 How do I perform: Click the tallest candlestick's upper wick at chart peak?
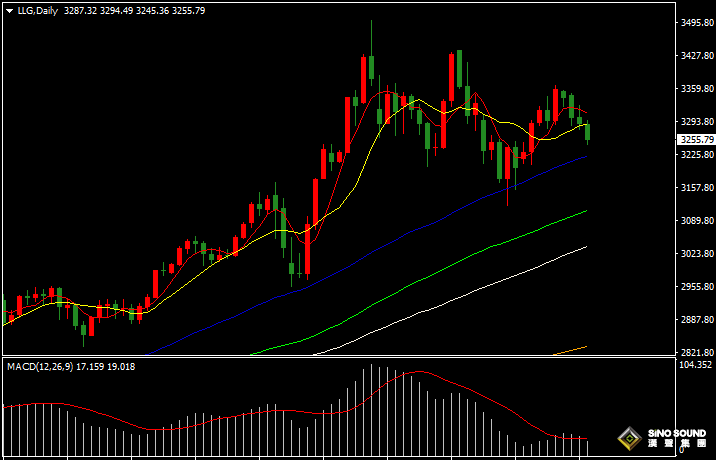(x=372, y=35)
